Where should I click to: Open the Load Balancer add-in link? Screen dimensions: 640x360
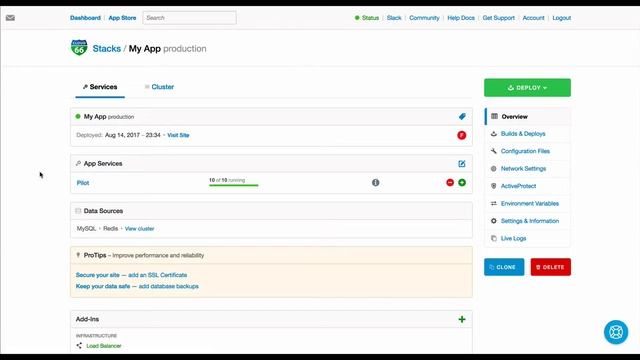tap(104, 346)
